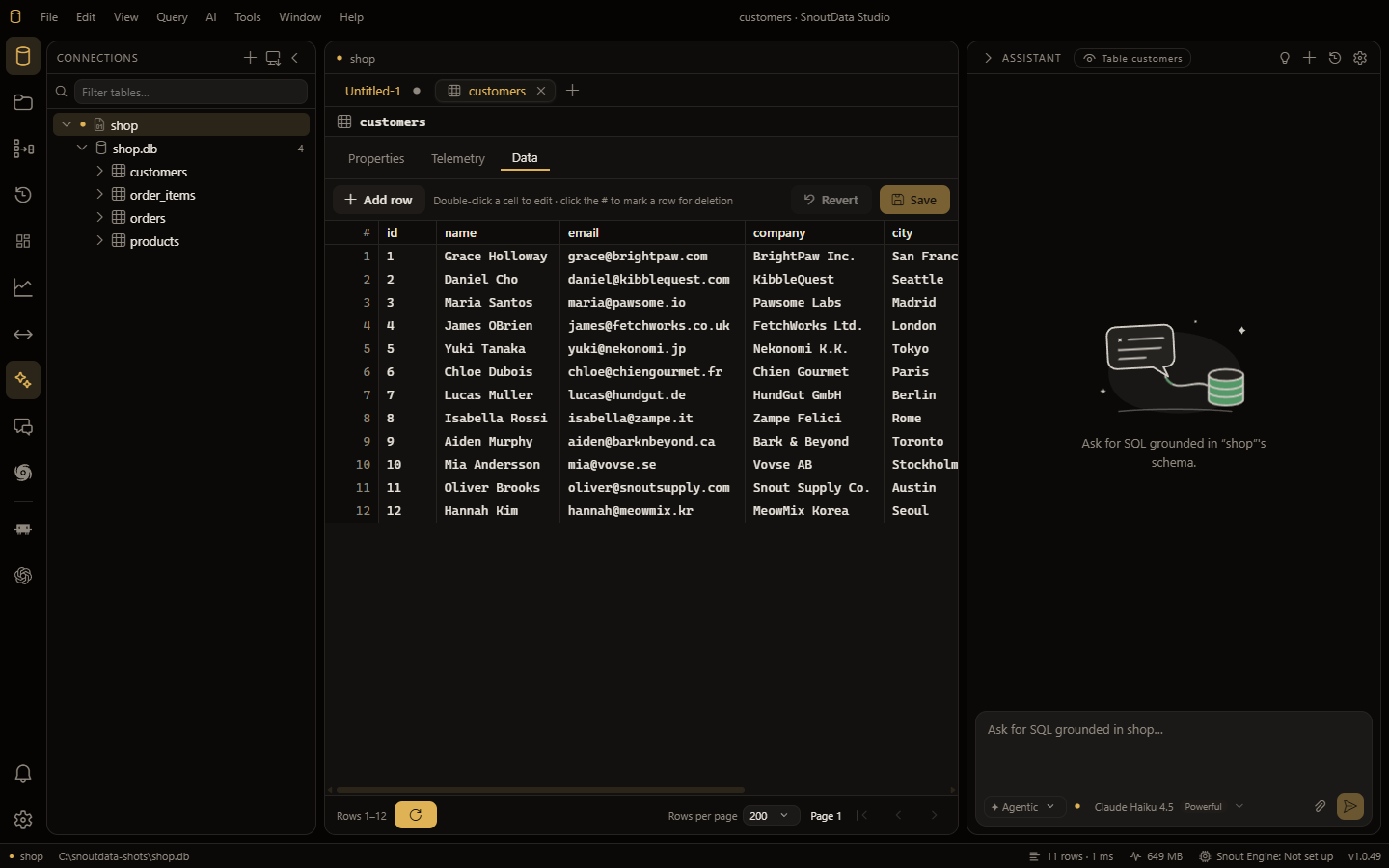Switch to the Telemetry tab
1389x868 pixels.
(458, 158)
